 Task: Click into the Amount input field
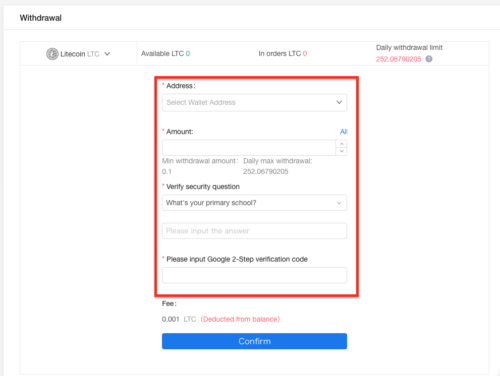pyautogui.click(x=249, y=147)
